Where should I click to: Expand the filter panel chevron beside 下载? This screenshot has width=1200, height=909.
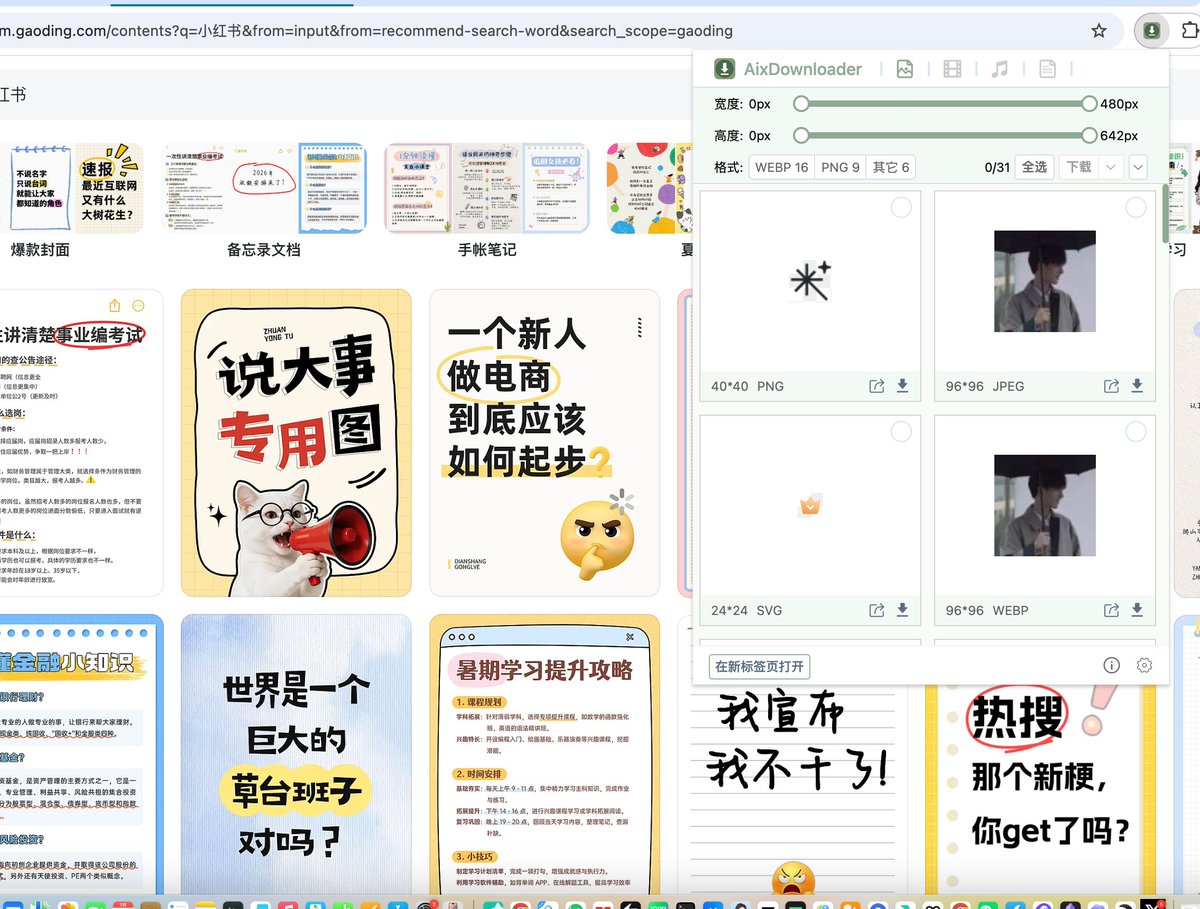pyautogui.click(x=1138, y=167)
